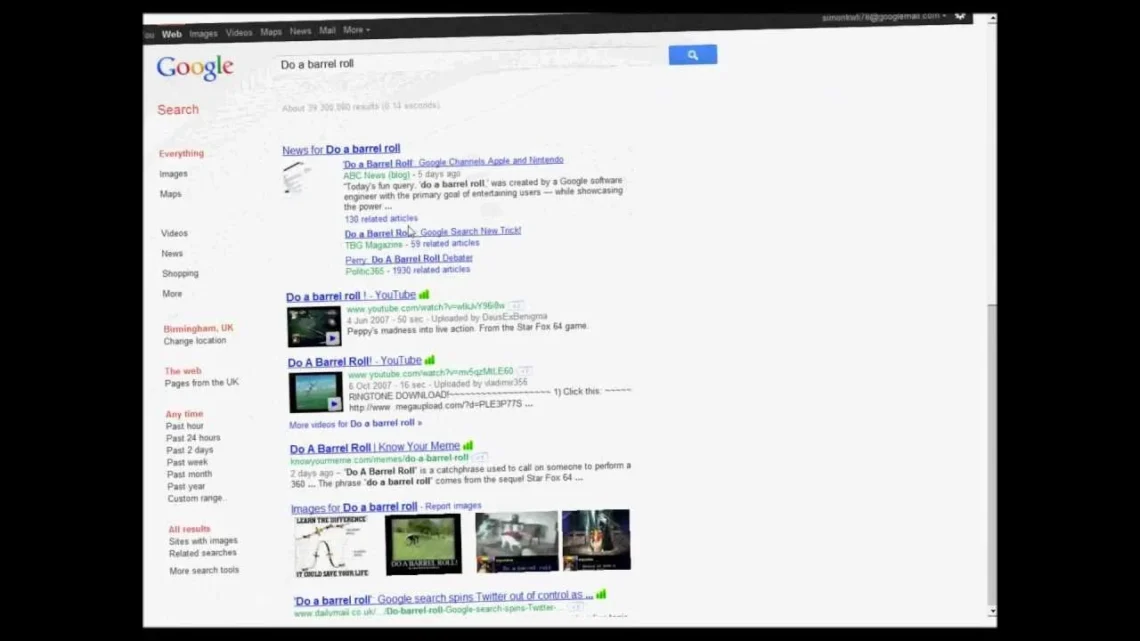
Task: Select Videos filter in left sidebar
Action: point(174,234)
